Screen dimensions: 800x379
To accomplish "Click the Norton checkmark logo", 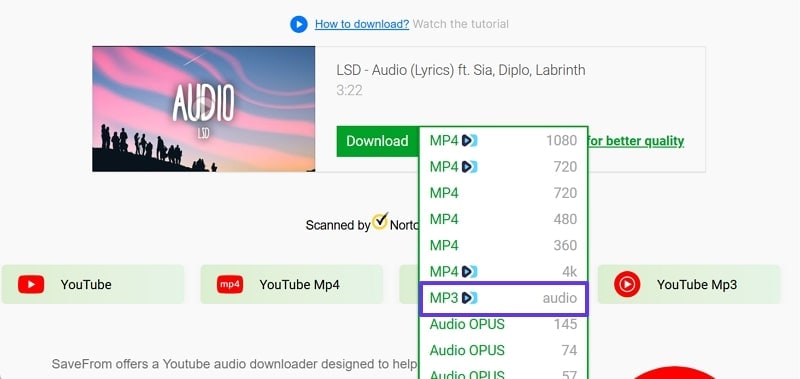I will click(380, 221).
